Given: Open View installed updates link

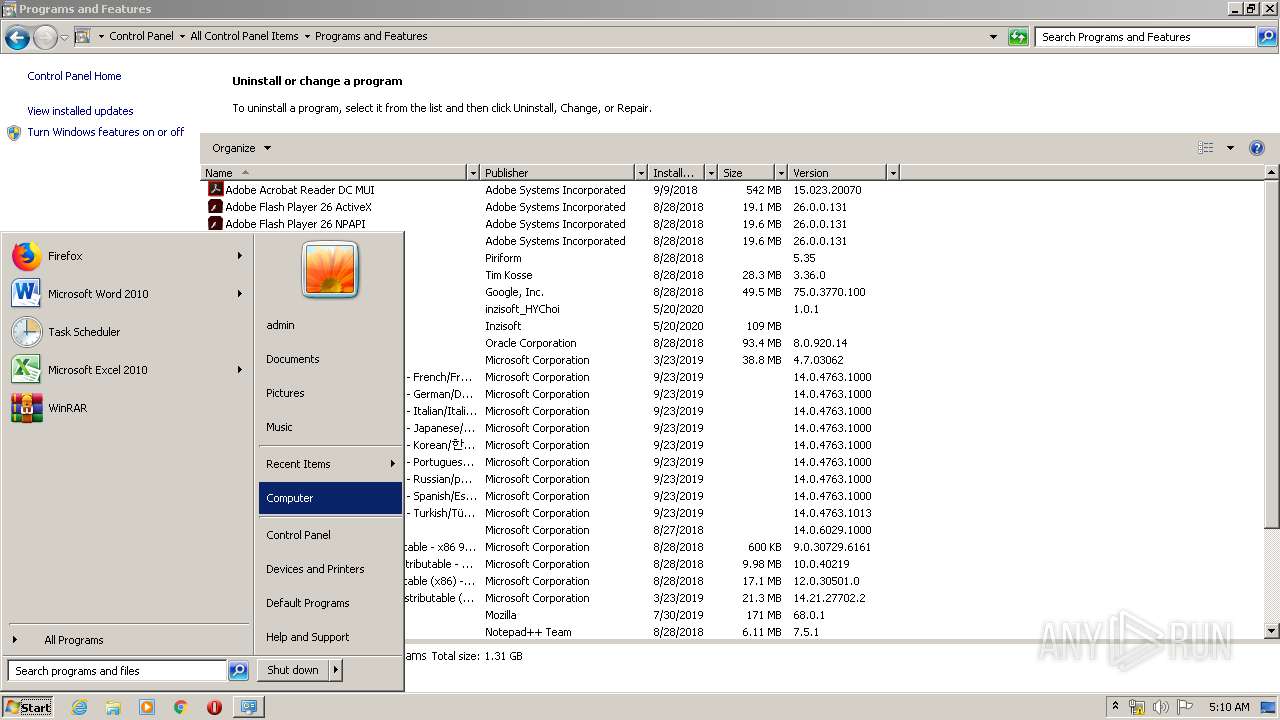Looking at the screenshot, I should click(80, 111).
